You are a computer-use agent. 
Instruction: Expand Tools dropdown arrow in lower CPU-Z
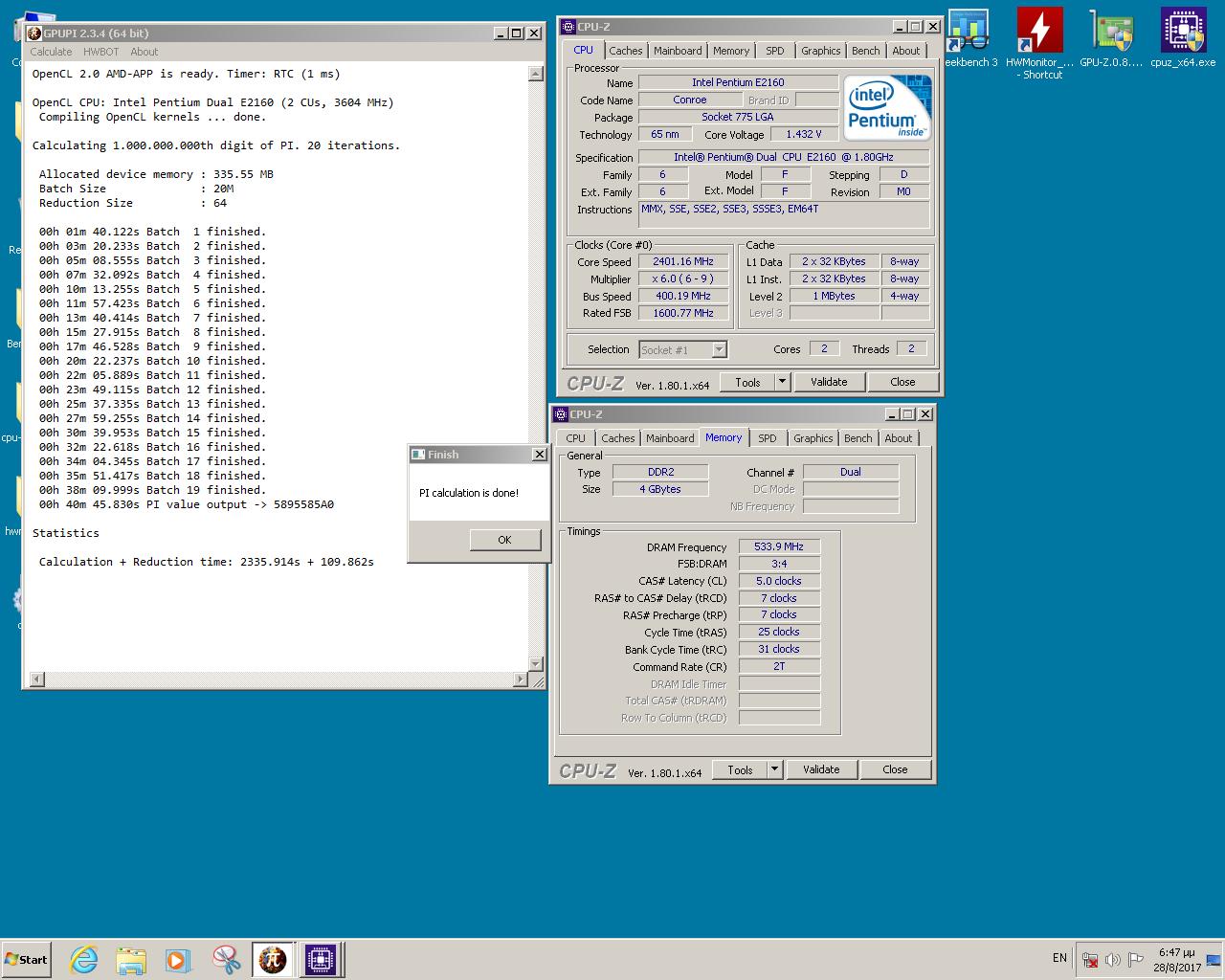point(774,769)
